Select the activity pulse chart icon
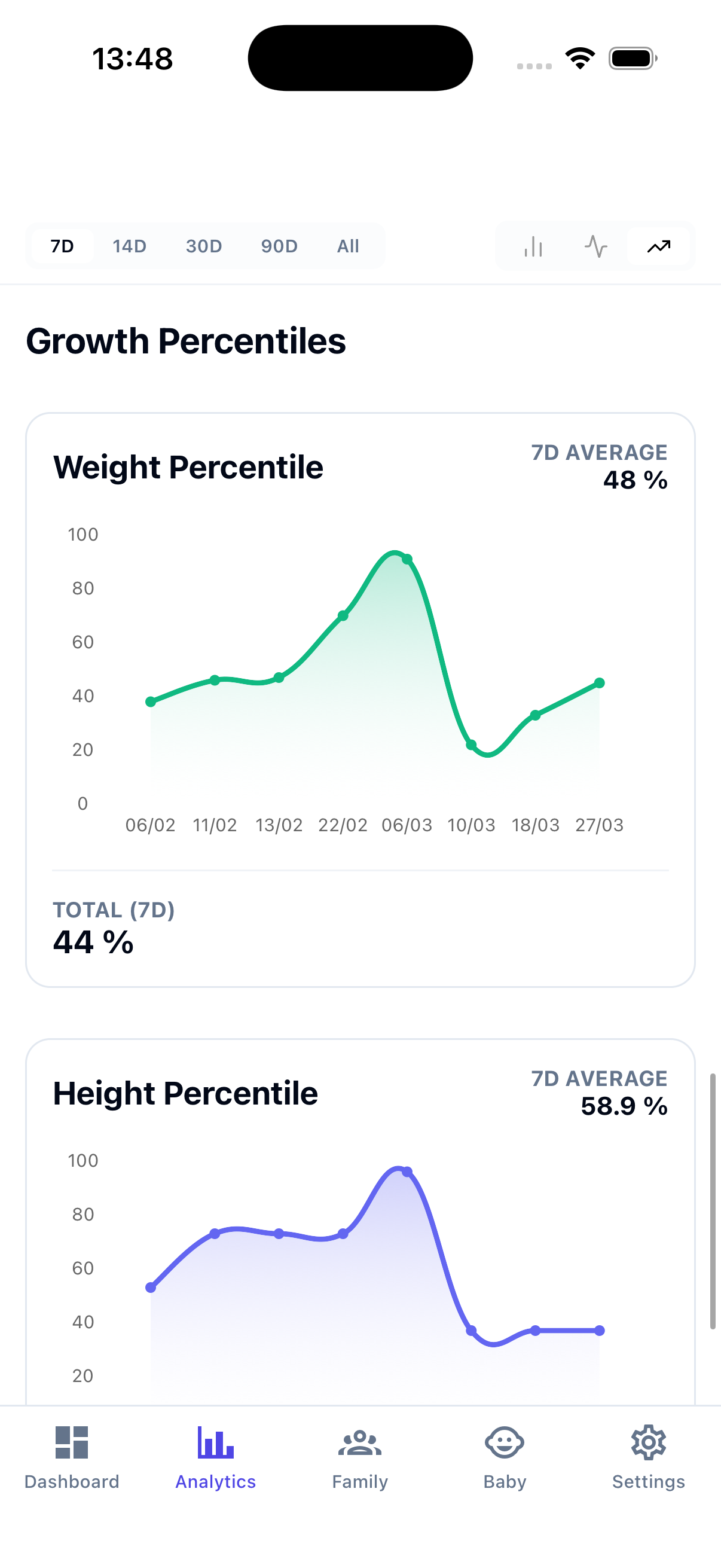Image resolution: width=721 pixels, height=1568 pixels. point(595,246)
